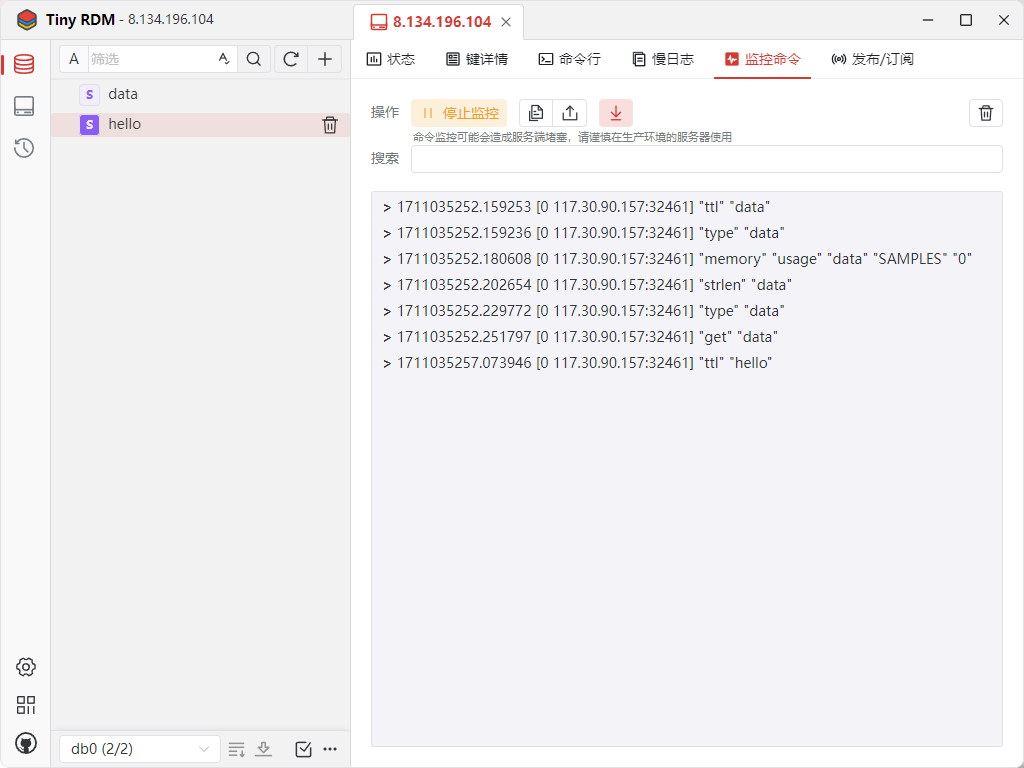Export monitor results with the export icon
1024x768 pixels.
(570, 113)
